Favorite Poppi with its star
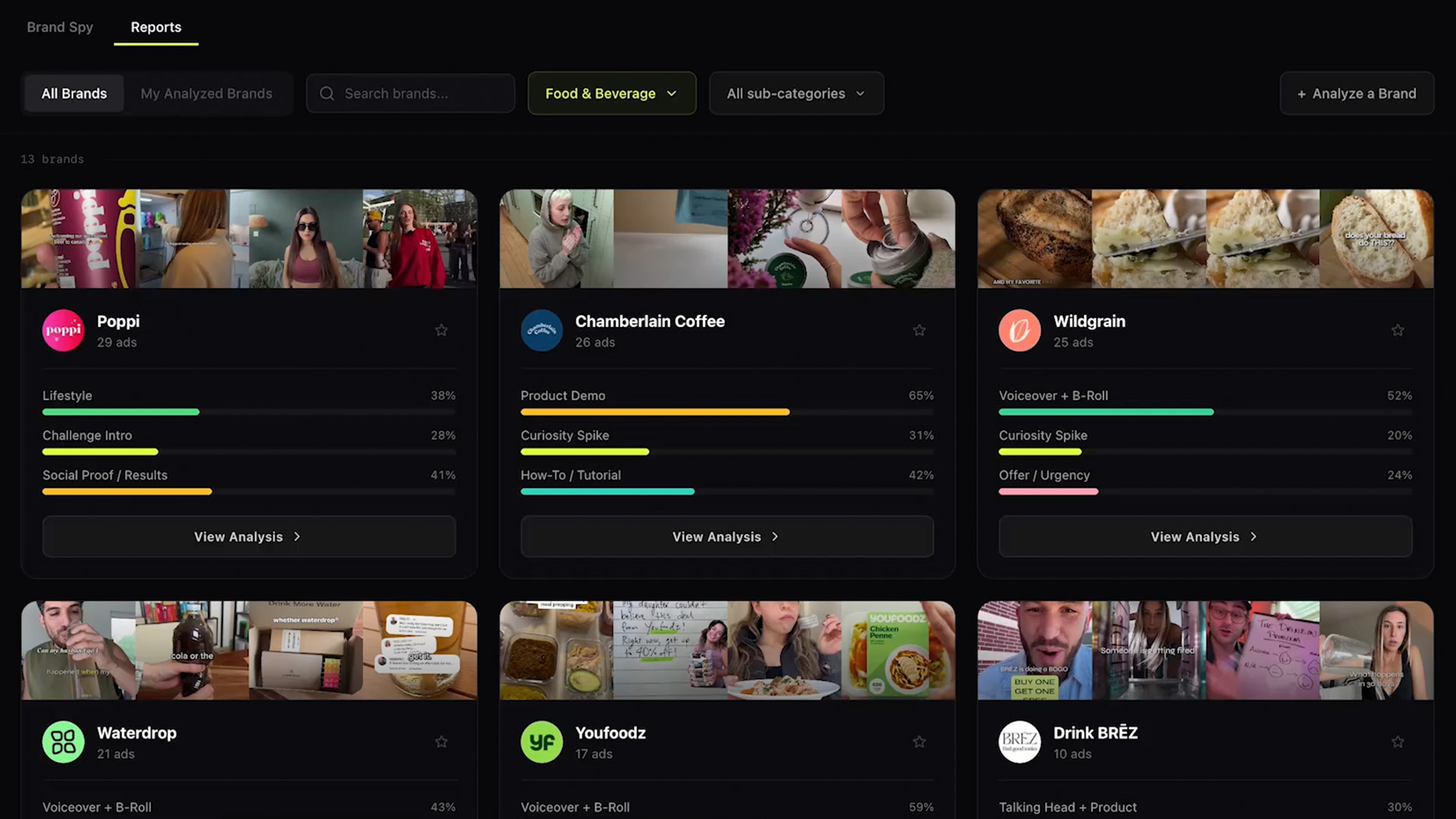Viewport: 1456px width, 819px height. (441, 330)
